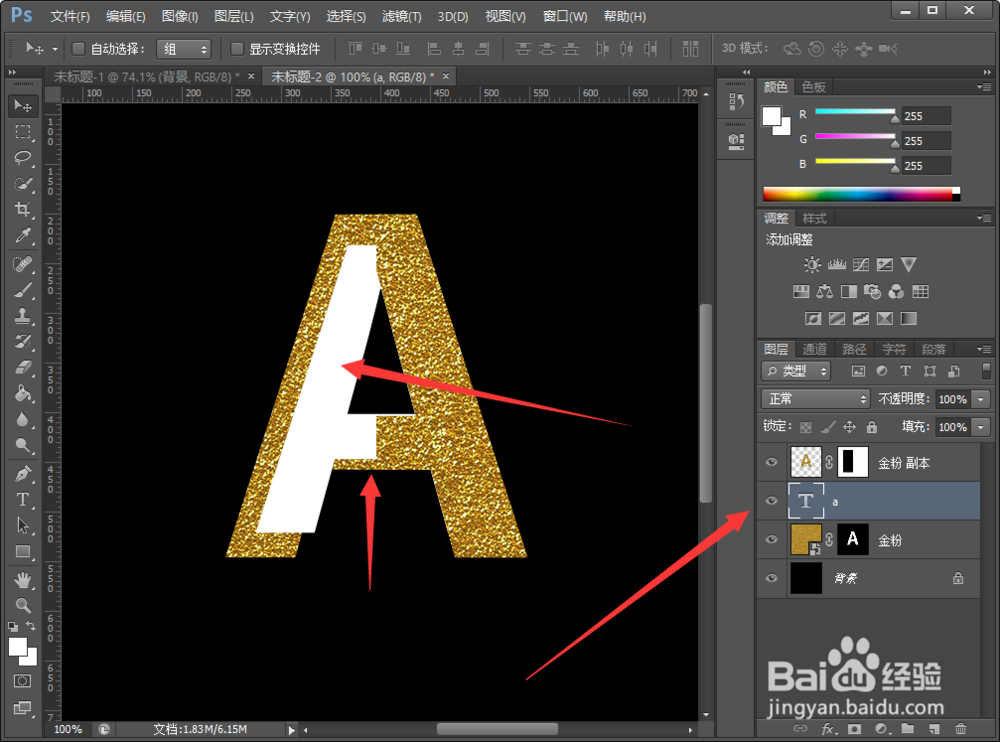1000x742 pixels.
Task: Open the 滤镜(T) menu
Action: click(x=401, y=16)
